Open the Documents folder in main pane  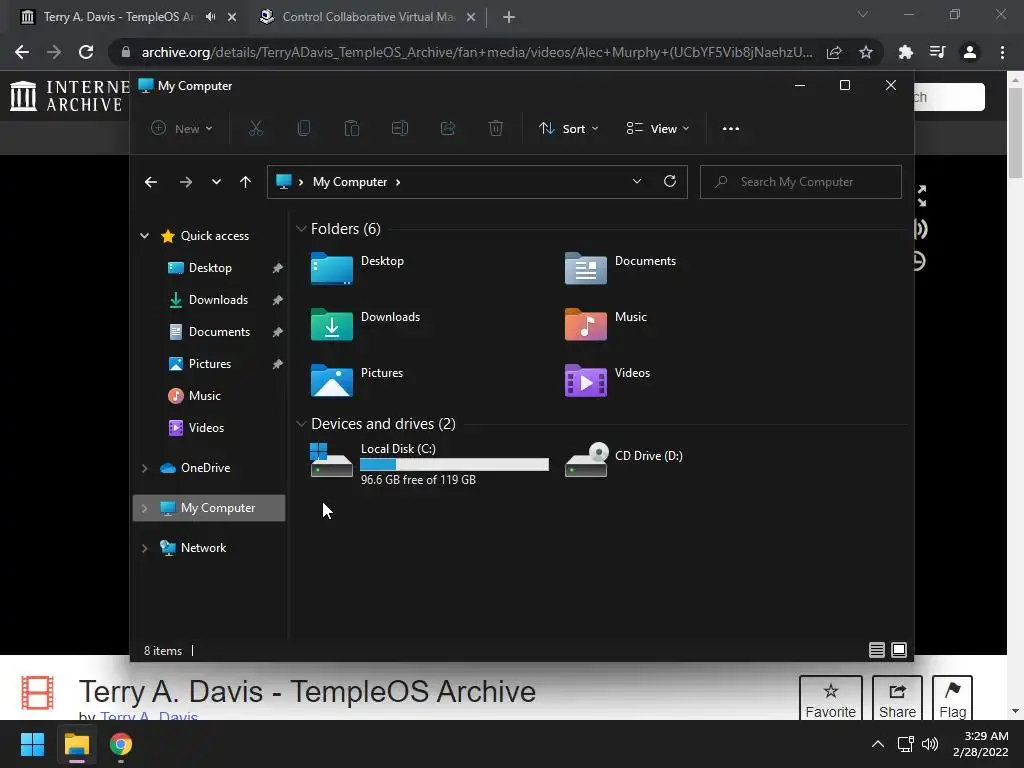[x=620, y=268]
